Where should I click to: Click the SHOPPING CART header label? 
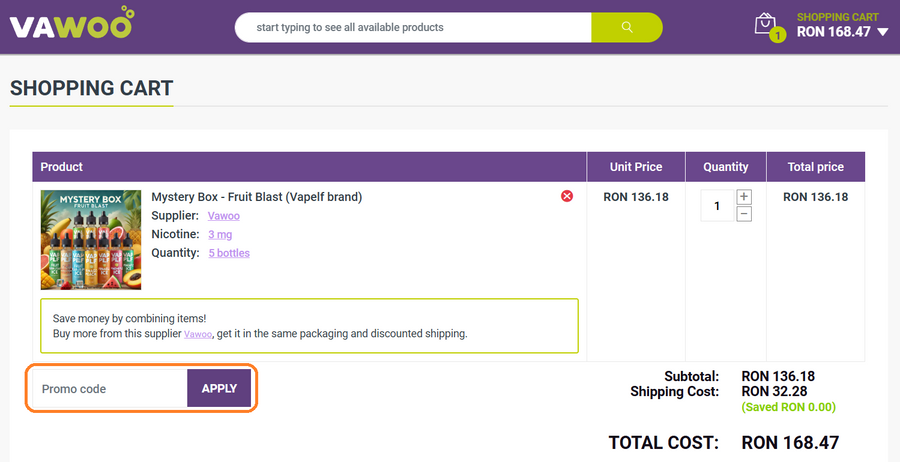[837, 17]
